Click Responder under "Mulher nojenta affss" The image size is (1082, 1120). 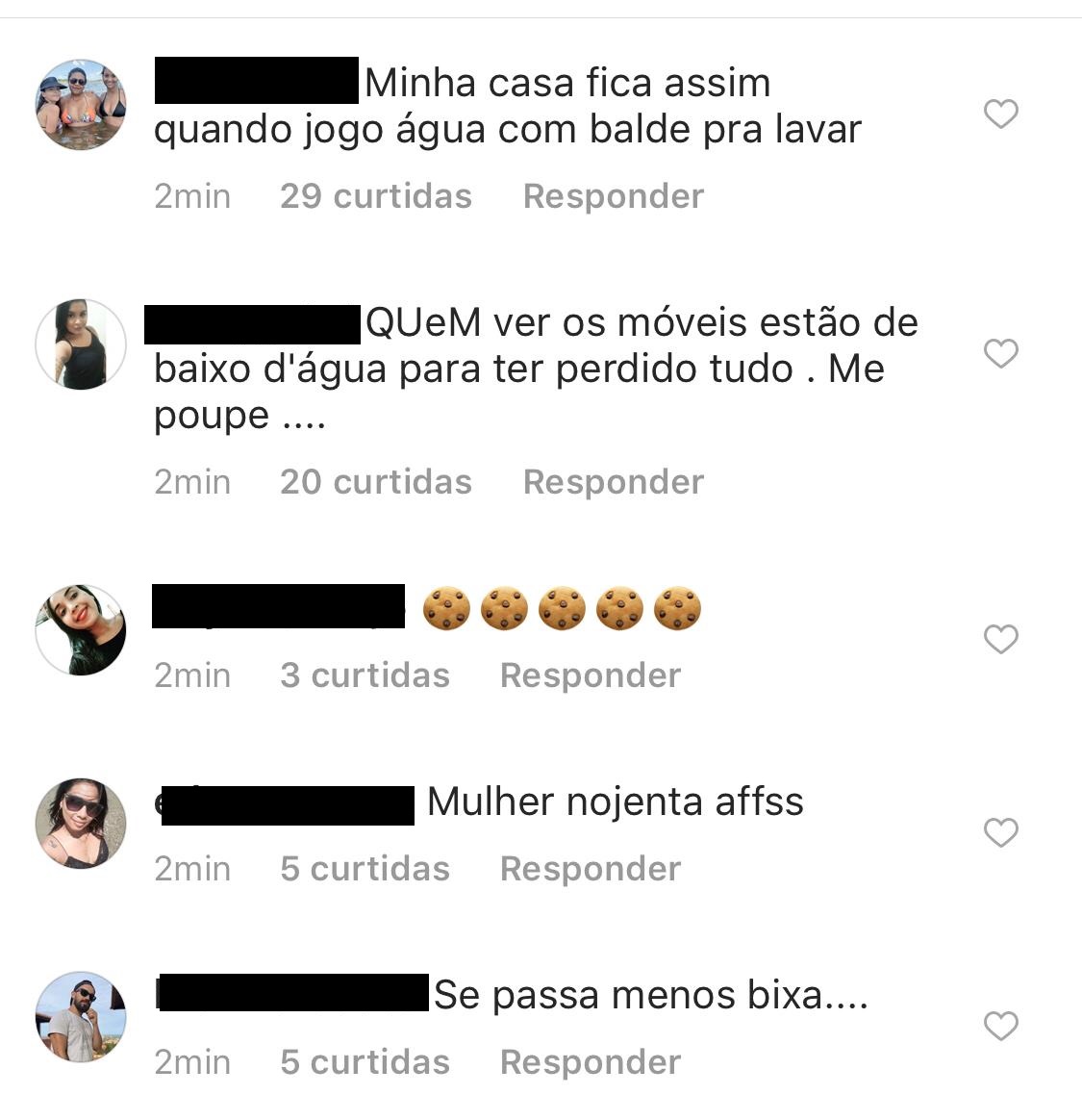point(590,869)
